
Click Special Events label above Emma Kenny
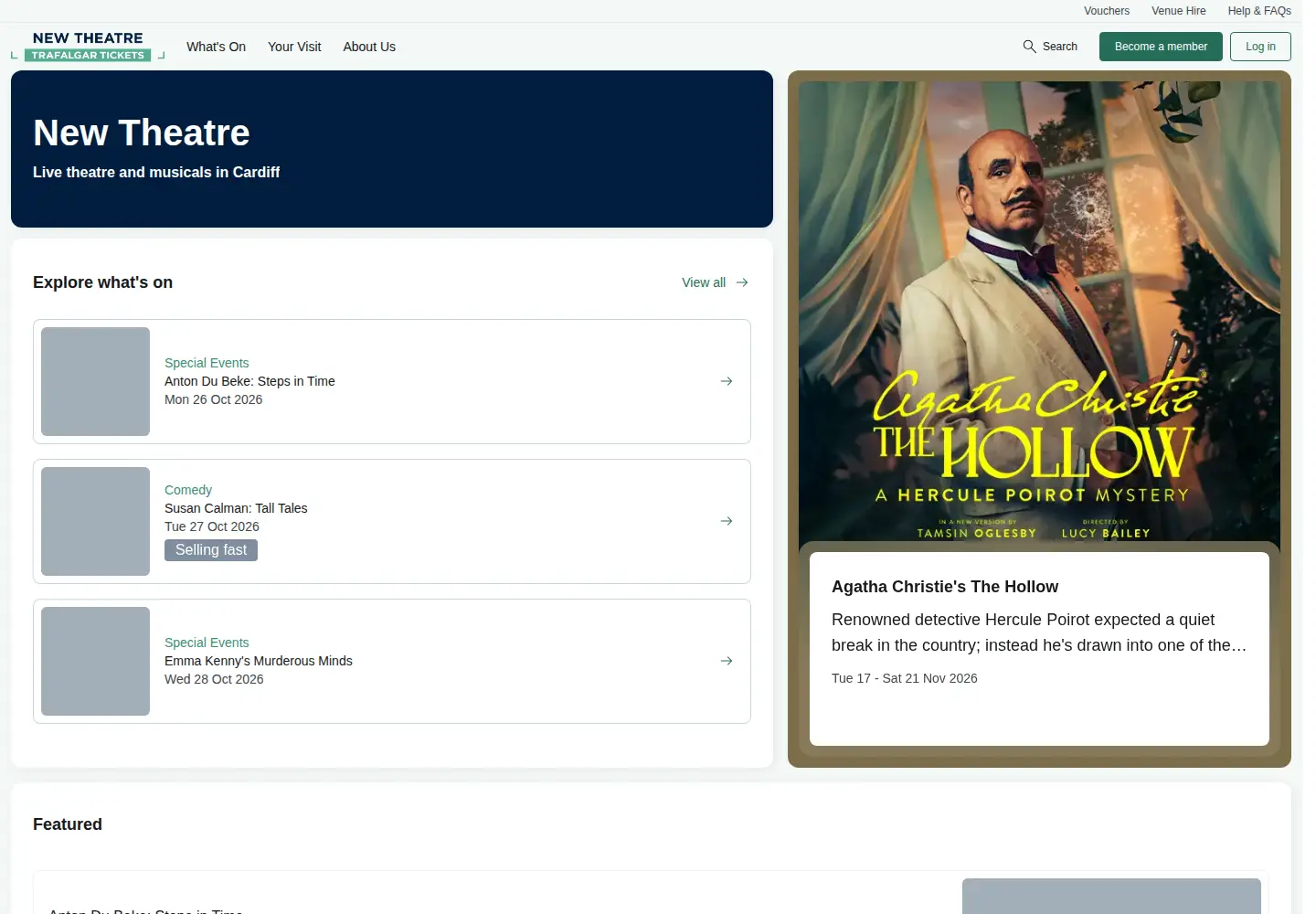(207, 643)
